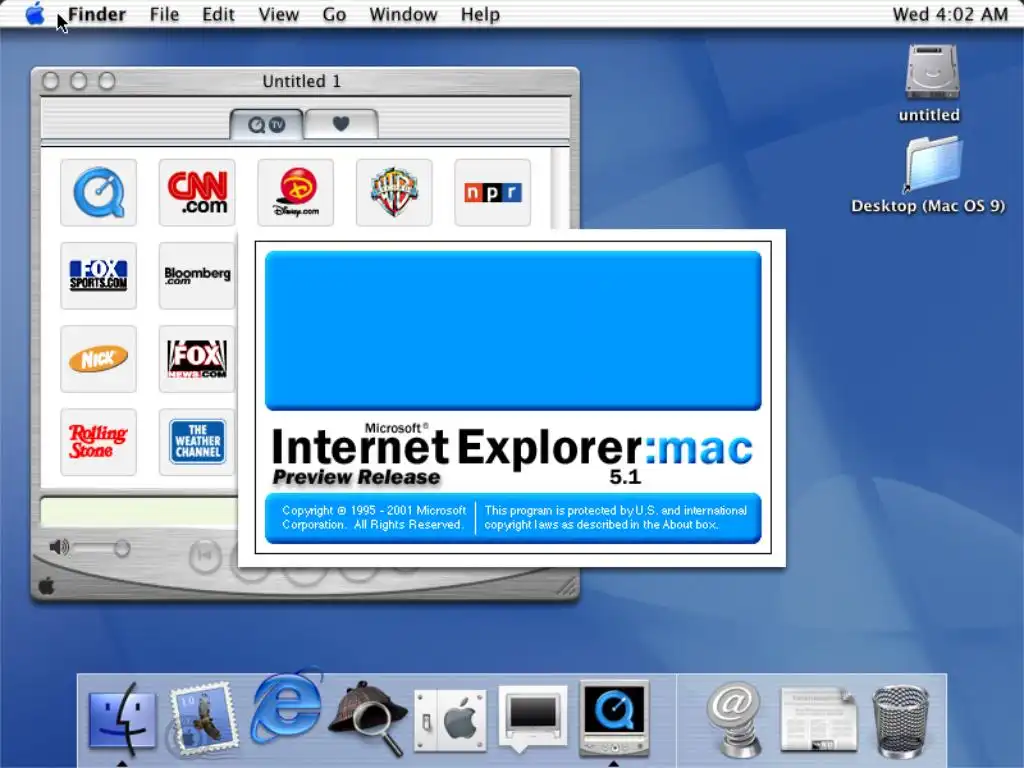Click the speaker volume icon in QuickTime Player
This screenshot has height=768, width=1024.
point(59,547)
